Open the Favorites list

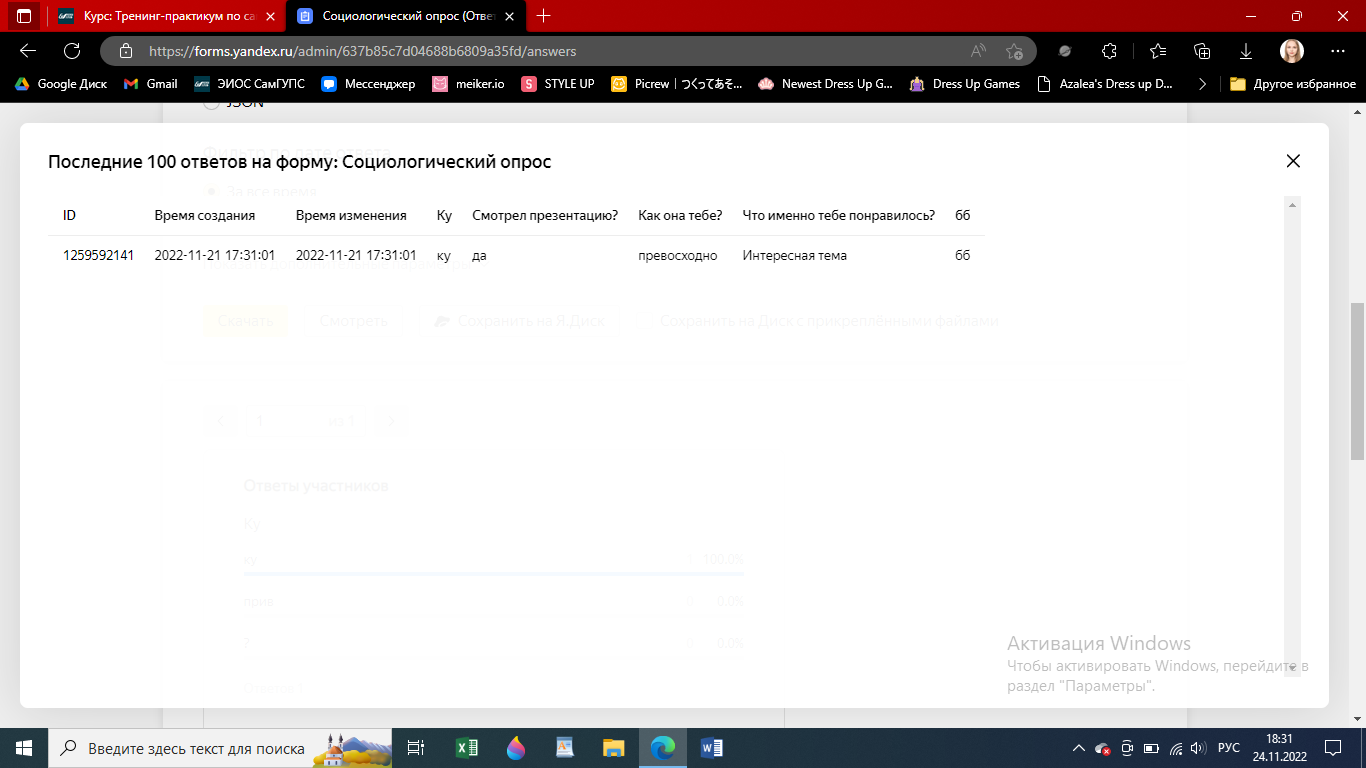tap(1158, 51)
